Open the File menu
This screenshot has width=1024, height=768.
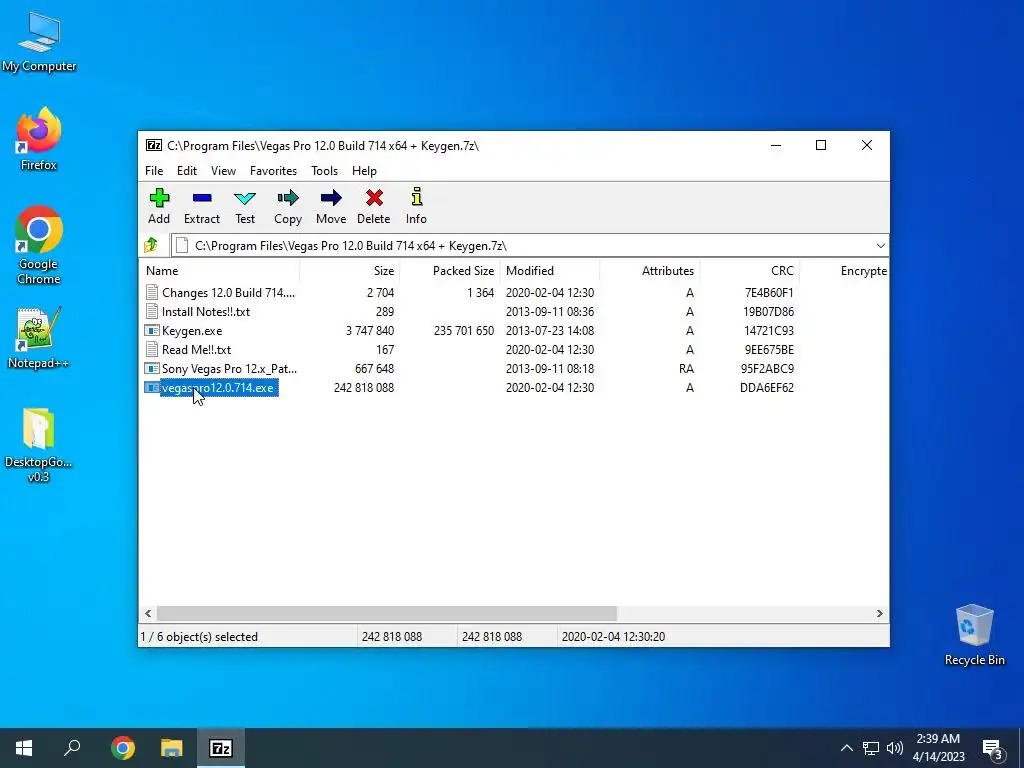point(154,170)
